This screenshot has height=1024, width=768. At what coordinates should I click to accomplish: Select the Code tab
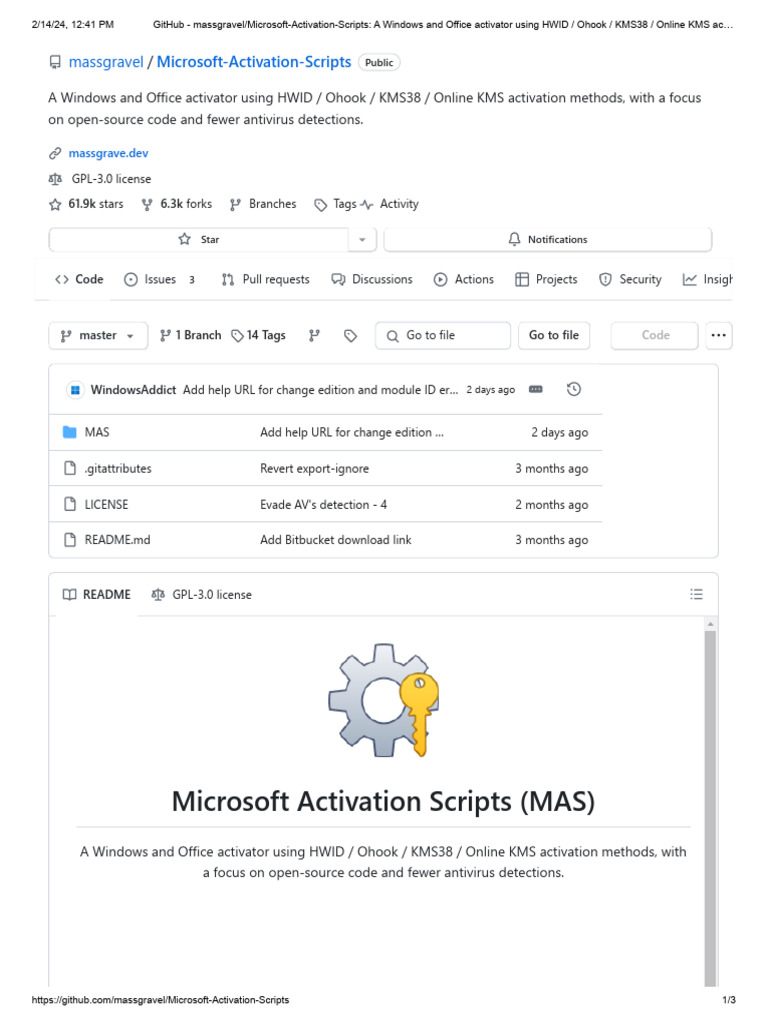(79, 280)
